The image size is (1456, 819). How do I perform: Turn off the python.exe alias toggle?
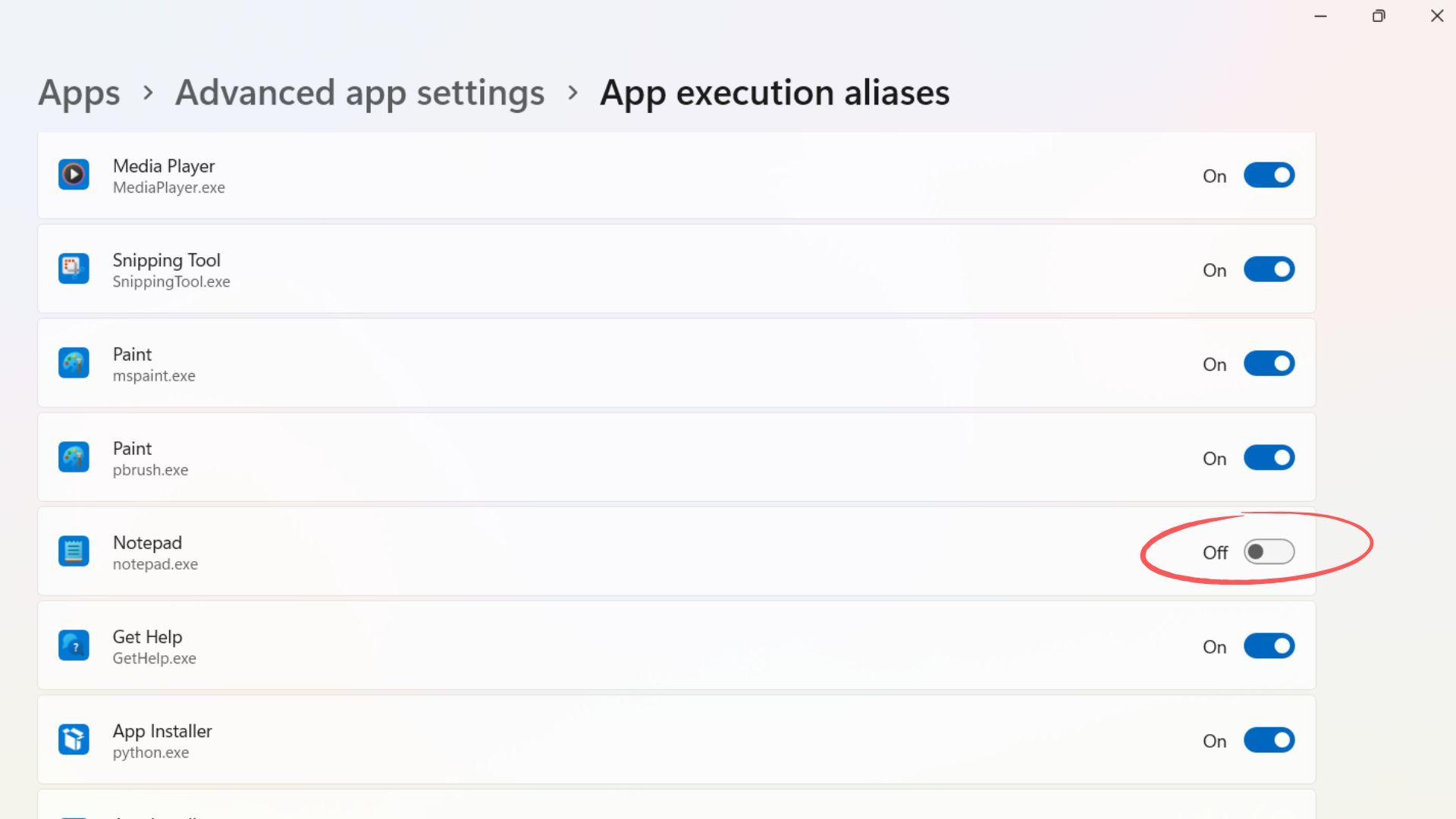point(1269,740)
